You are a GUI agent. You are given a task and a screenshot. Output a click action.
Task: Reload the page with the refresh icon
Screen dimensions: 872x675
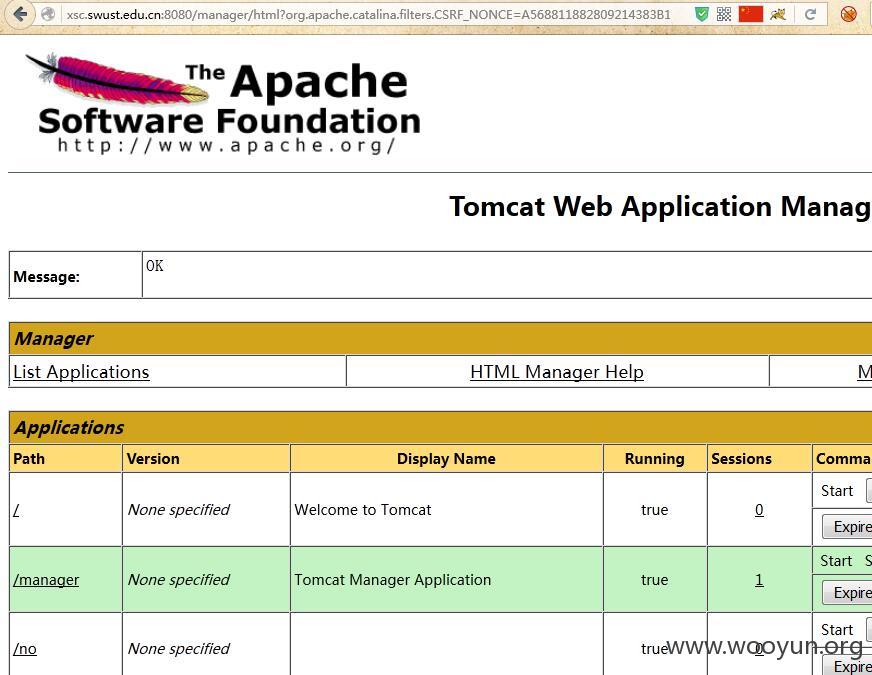tap(811, 14)
